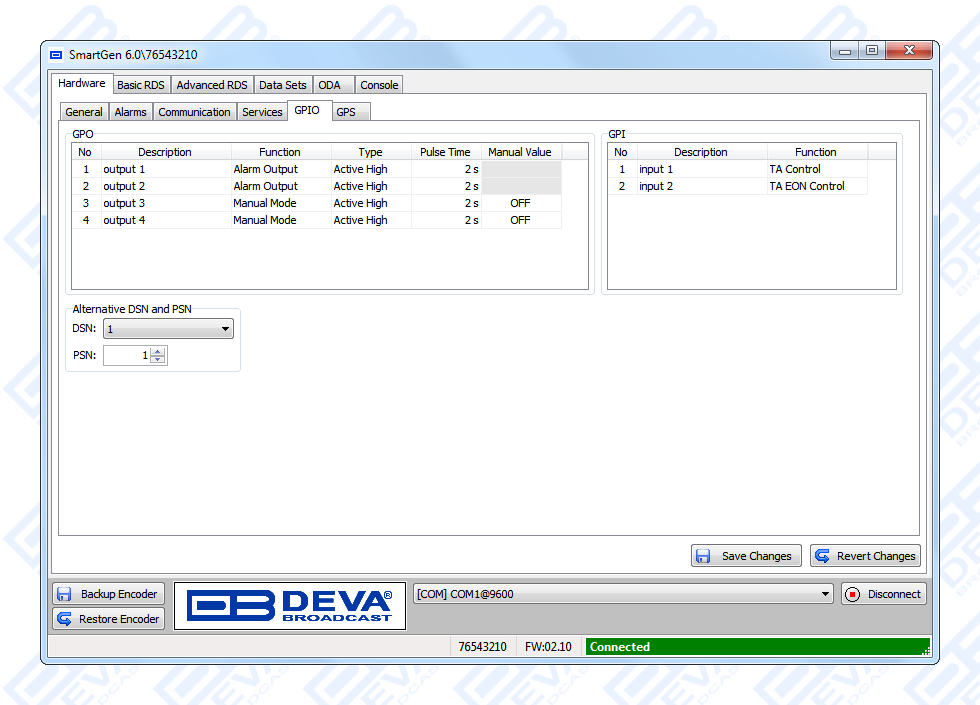This screenshot has width=980, height=705.
Task: Toggle Manual Value OFF for output 3
Action: 520,203
